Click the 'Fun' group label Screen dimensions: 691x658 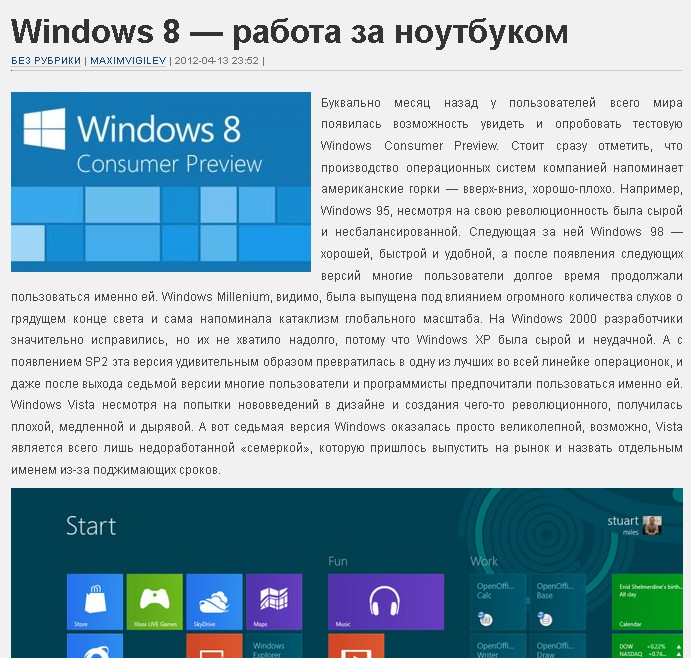tap(338, 561)
